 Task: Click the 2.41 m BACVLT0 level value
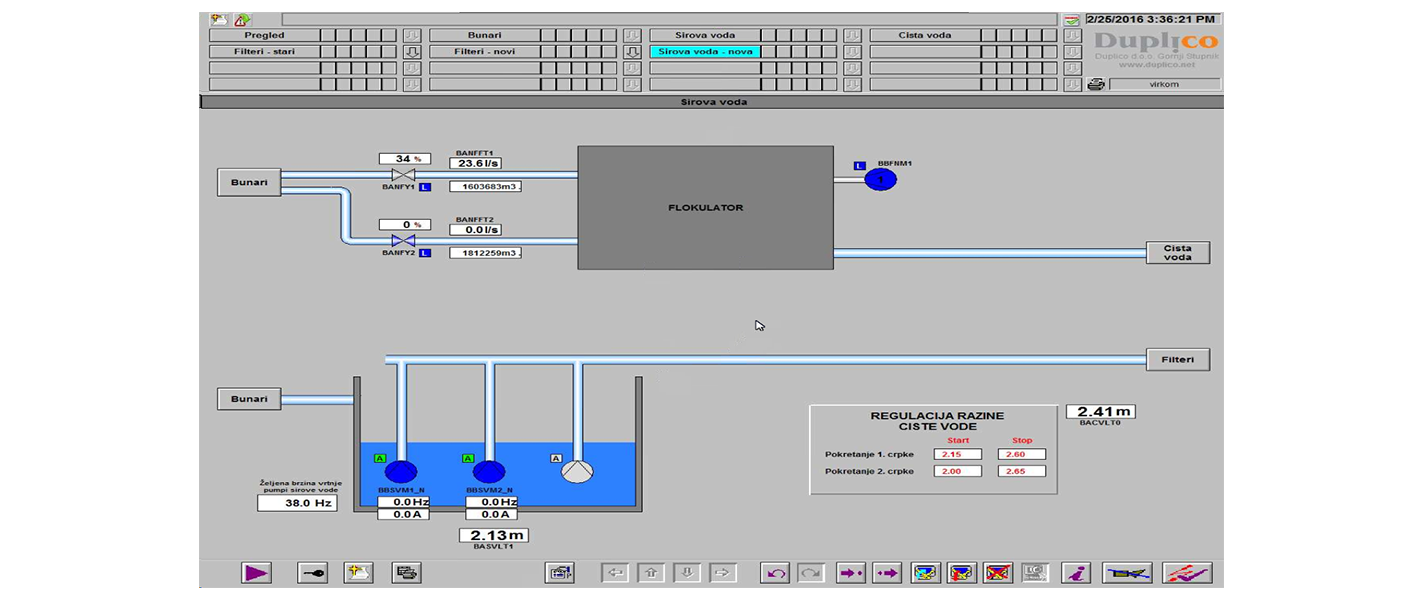(x=1101, y=411)
